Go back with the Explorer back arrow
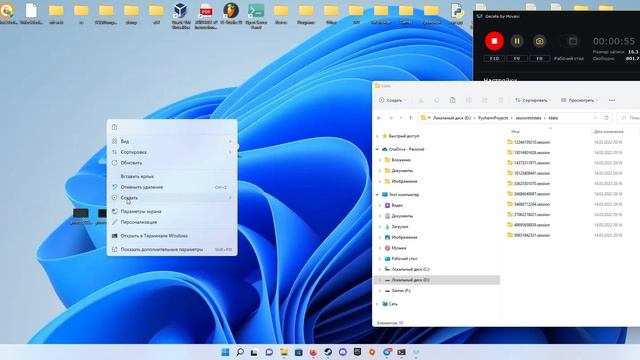 pos(379,118)
